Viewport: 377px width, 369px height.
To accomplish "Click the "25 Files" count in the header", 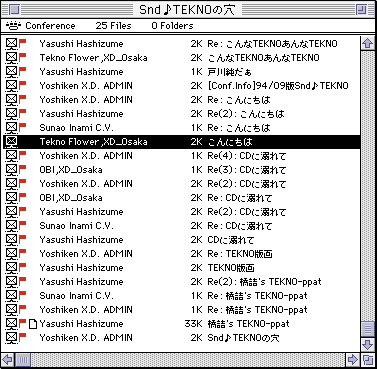I will point(113,26).
